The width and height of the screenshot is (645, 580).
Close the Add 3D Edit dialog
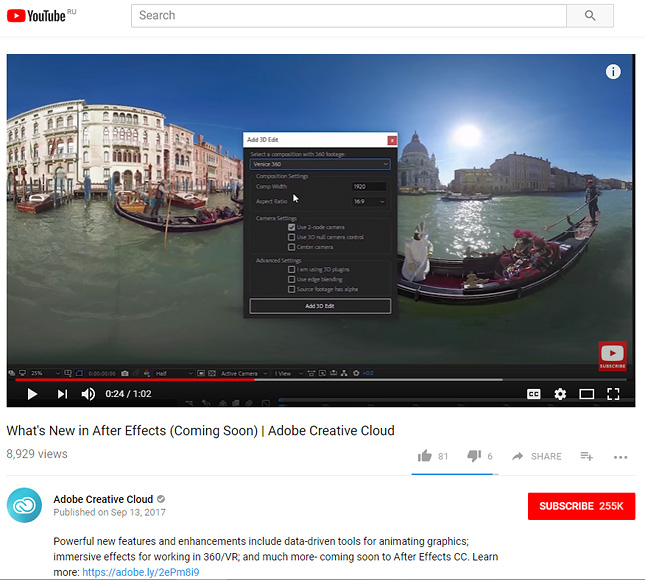392,140
